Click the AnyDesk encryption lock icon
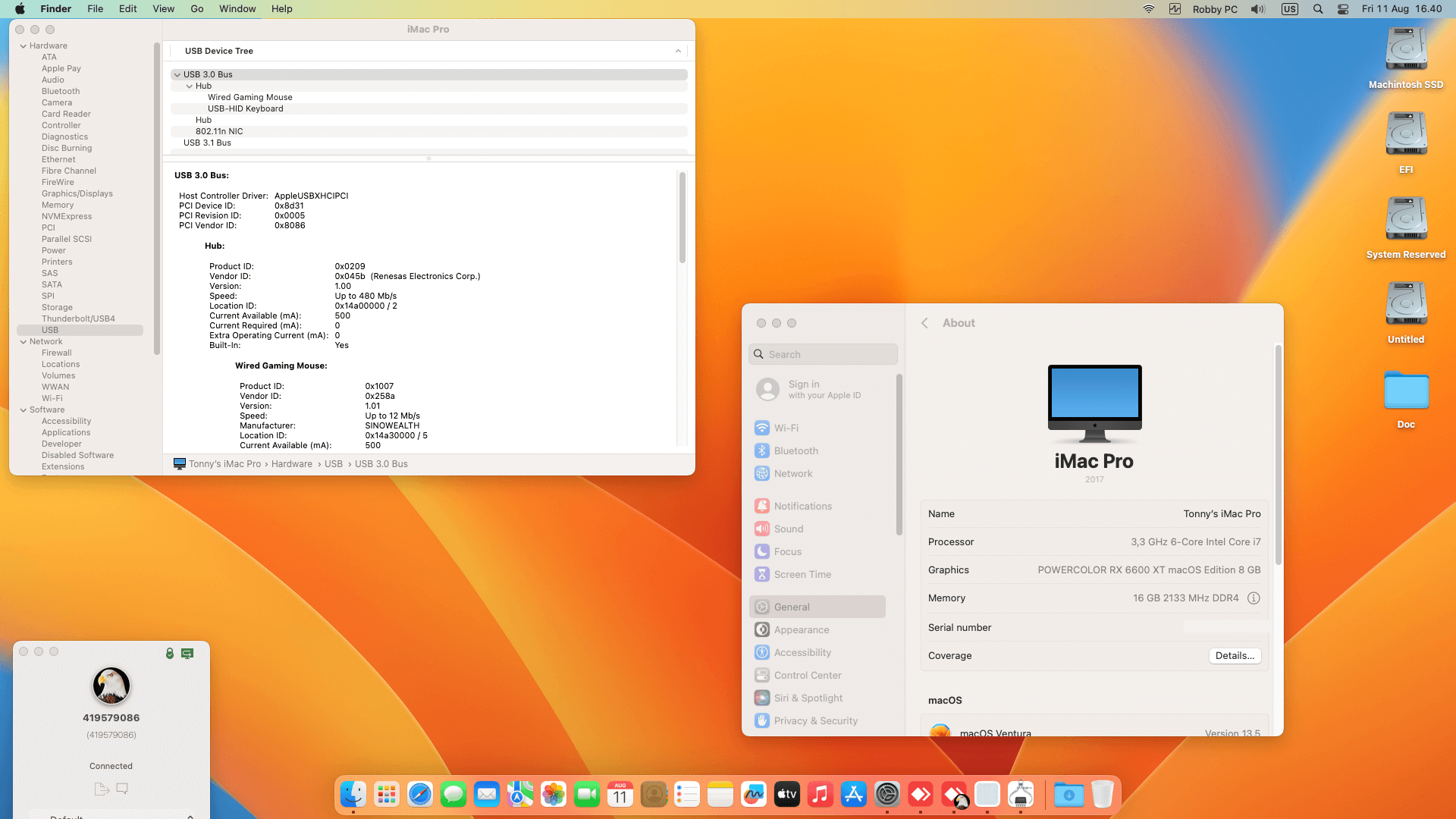Image resolution: width=1456 pixels, height=819 pixels. 170,653
